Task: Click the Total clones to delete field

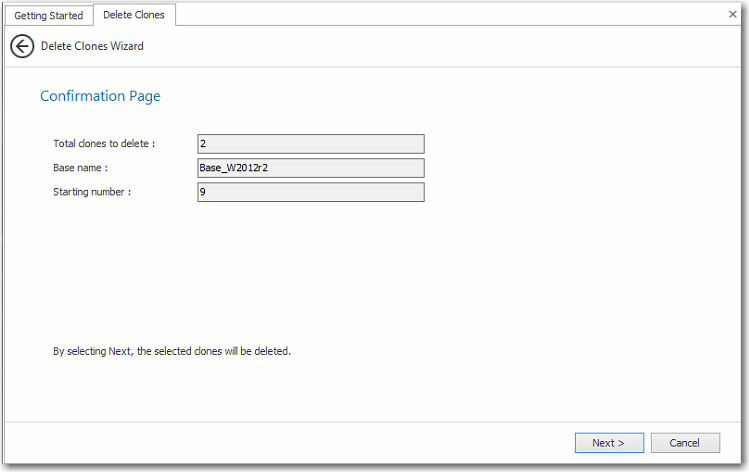Action: [311, 144]
